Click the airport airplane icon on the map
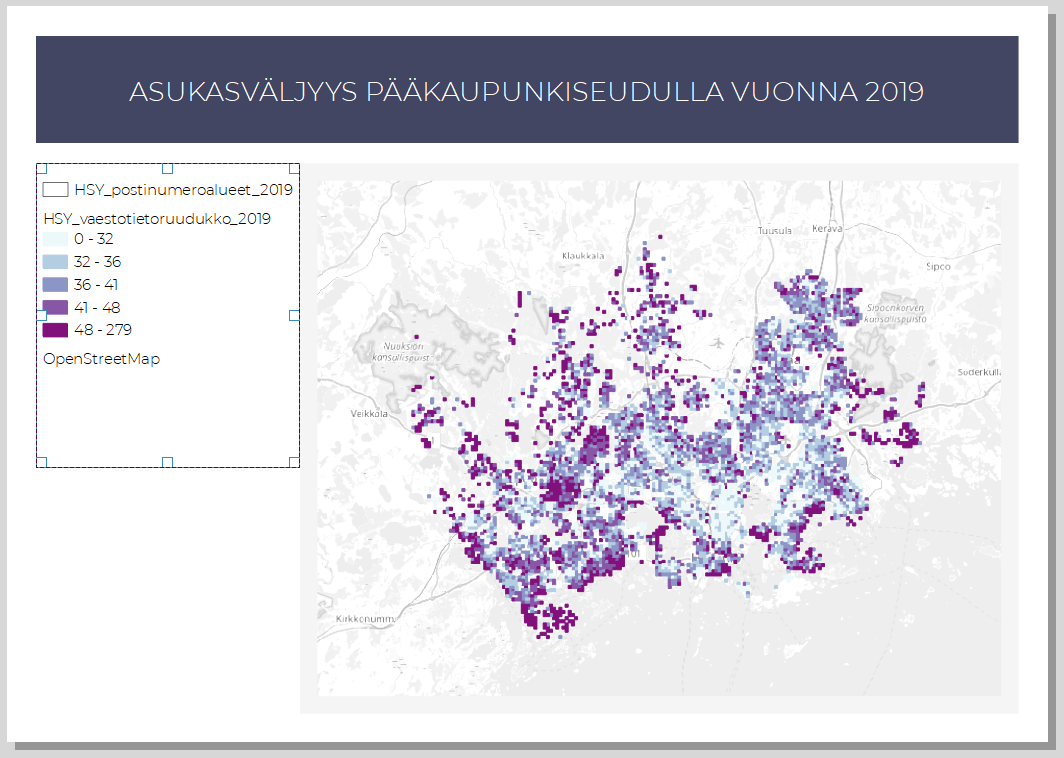The height and width of the screenshot is (758, 1064). pyautogui.click(x=718, y=342)
